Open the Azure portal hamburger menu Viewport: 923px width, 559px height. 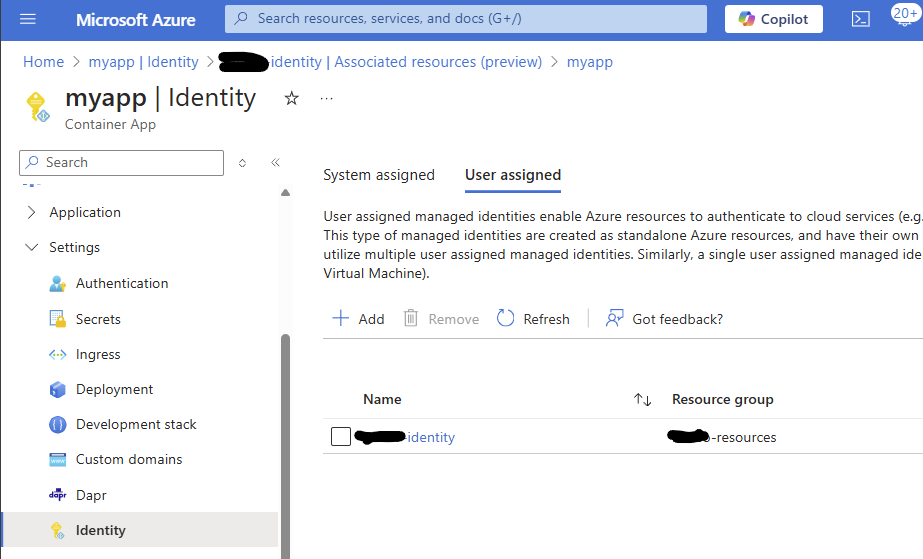click(28, 19)
